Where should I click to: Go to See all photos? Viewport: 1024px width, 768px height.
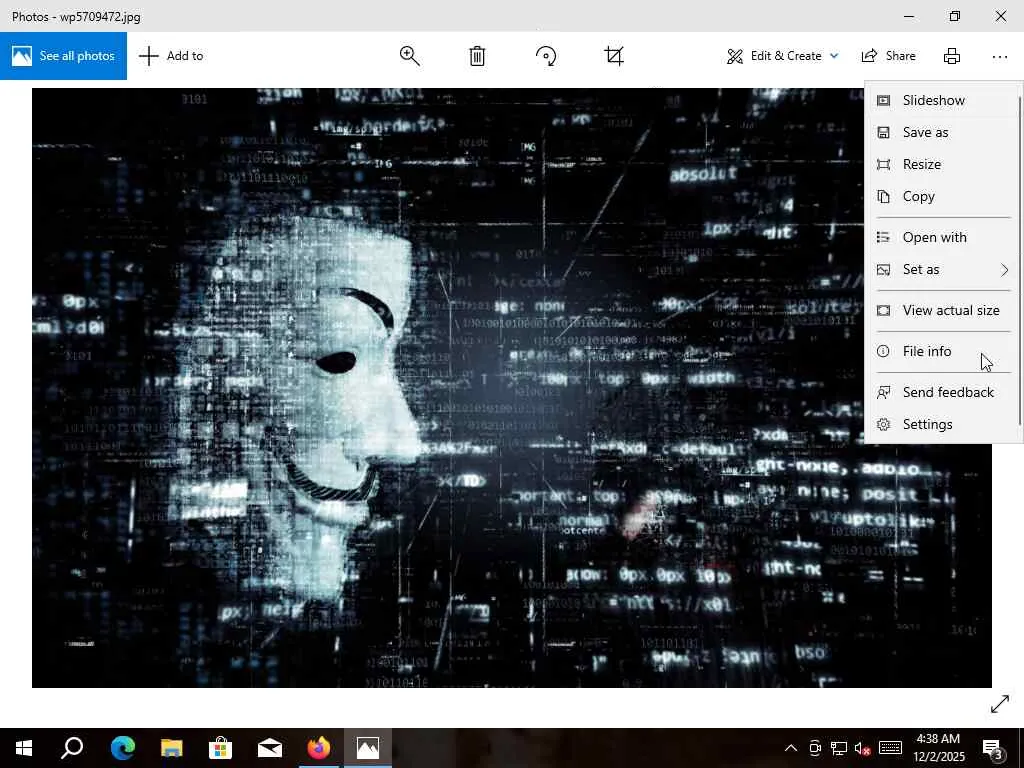pyautogui.click(x=63, y=56)
